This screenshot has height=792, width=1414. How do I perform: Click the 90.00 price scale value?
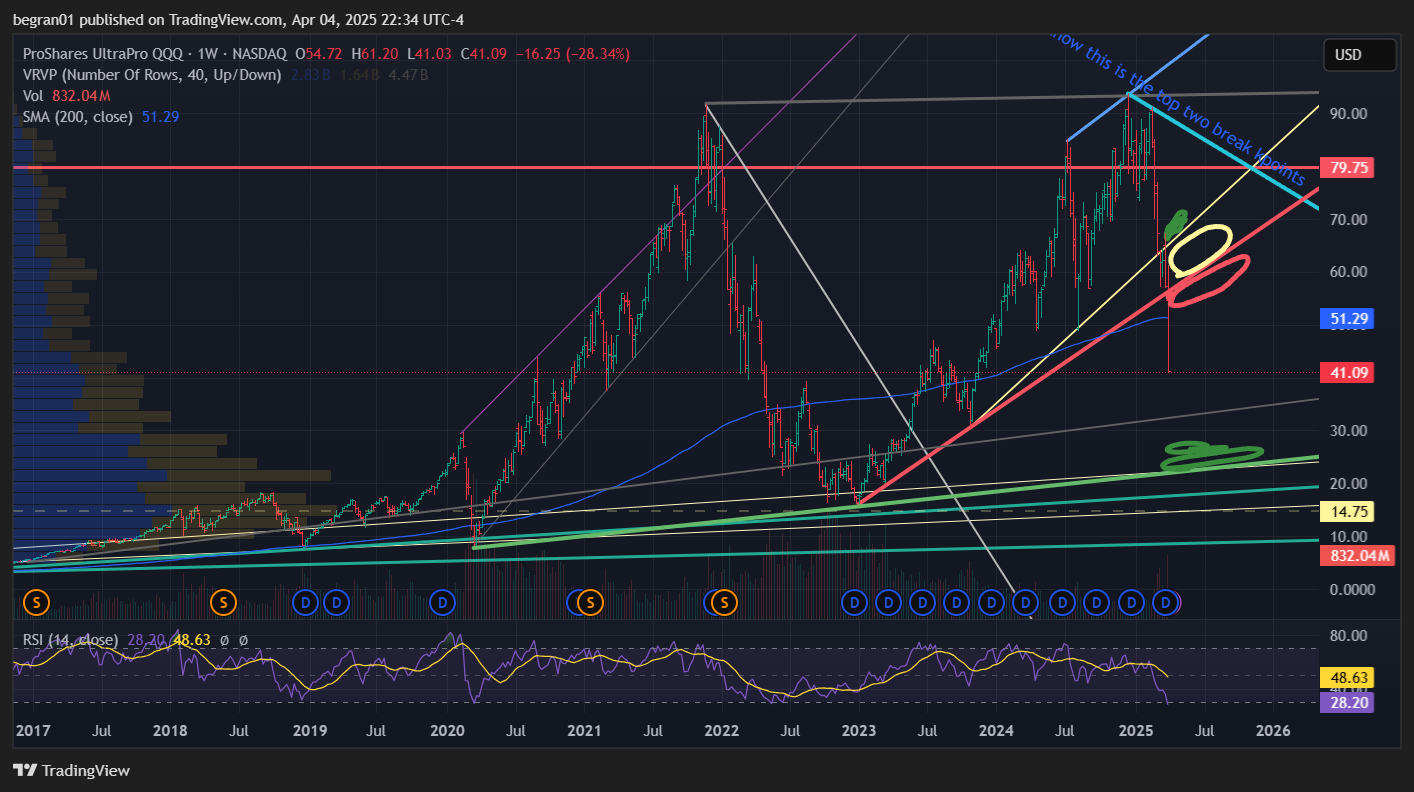(1348, 114)
